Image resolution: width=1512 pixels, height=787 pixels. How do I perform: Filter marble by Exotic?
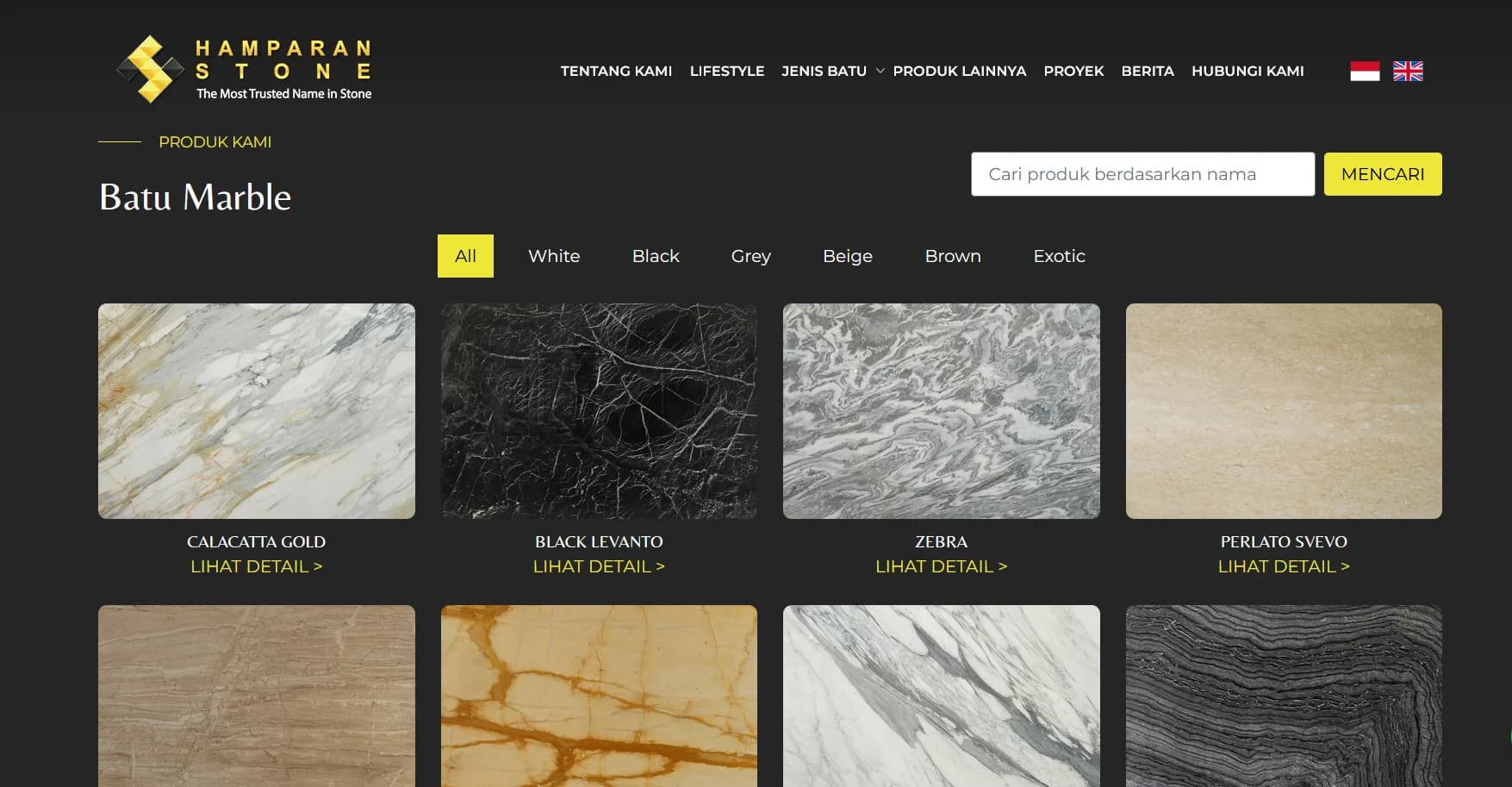(1059, 256)
